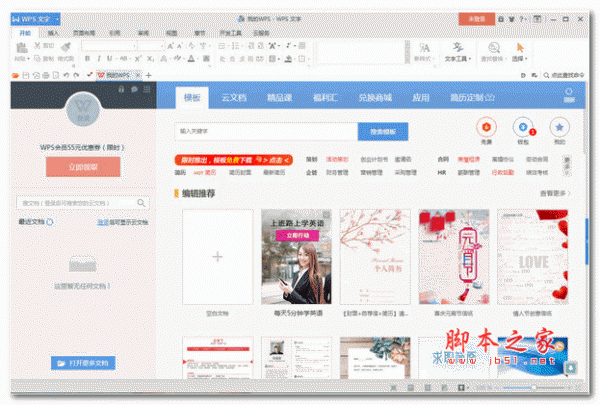Toggle Italic formatting
The image size is (600, 405).
(99, 59)
